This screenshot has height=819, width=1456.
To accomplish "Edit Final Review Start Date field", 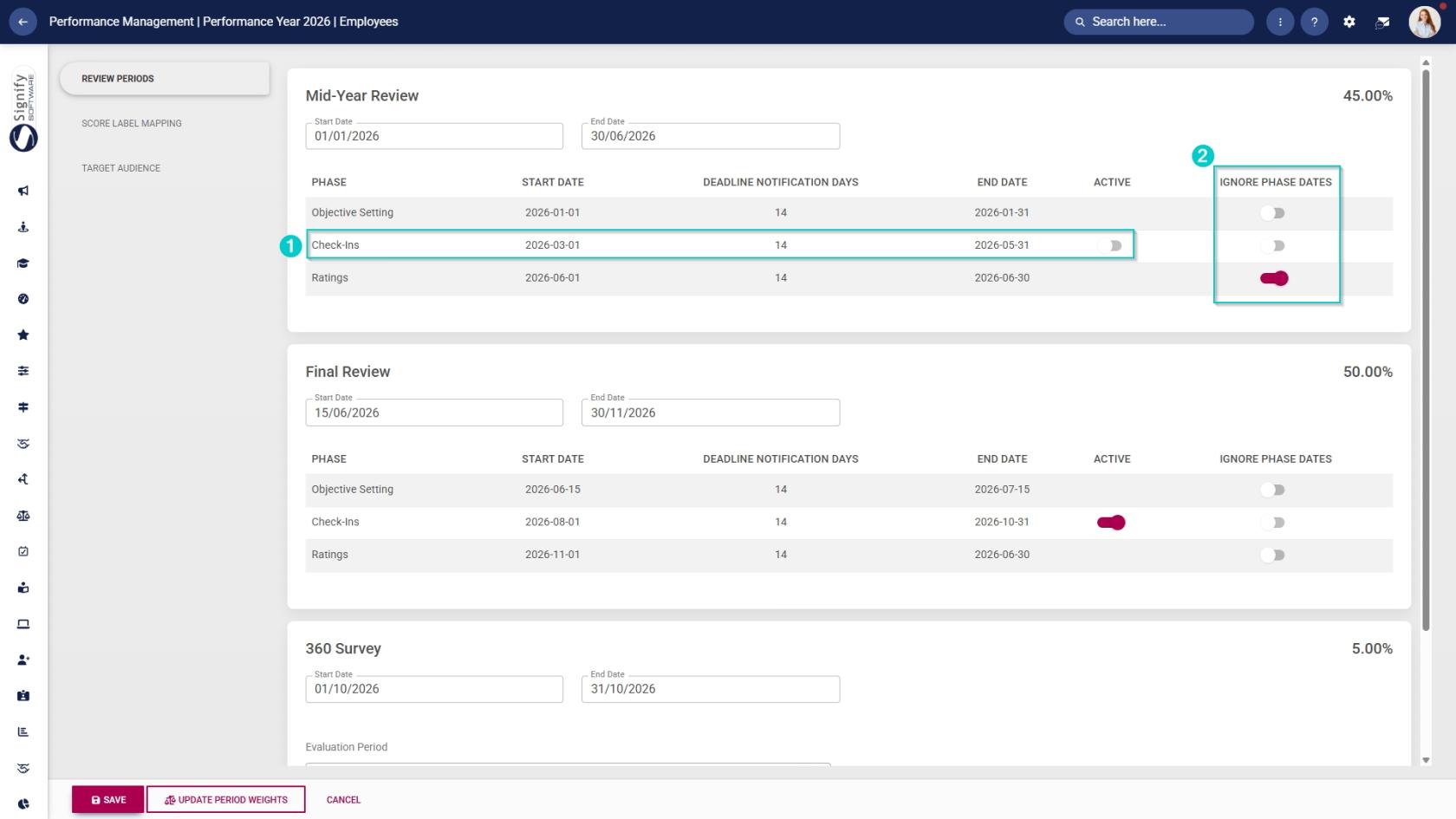I will pyautogui.click(x=434, y=413).
